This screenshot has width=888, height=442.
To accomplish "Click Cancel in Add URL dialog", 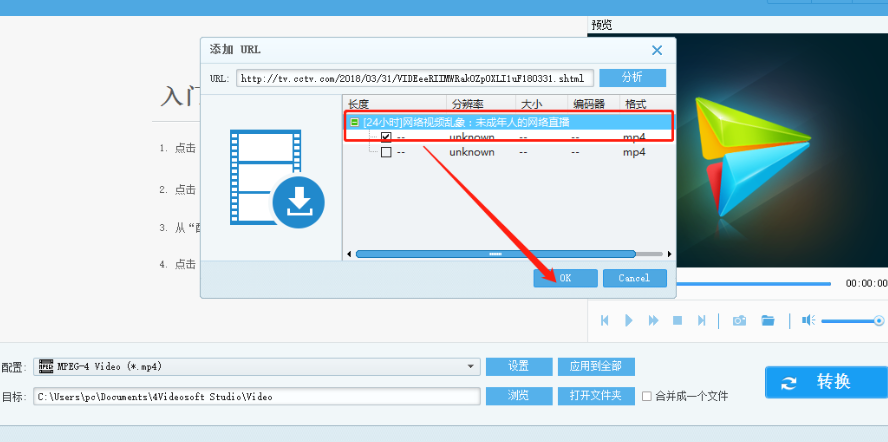I will 634,278.
